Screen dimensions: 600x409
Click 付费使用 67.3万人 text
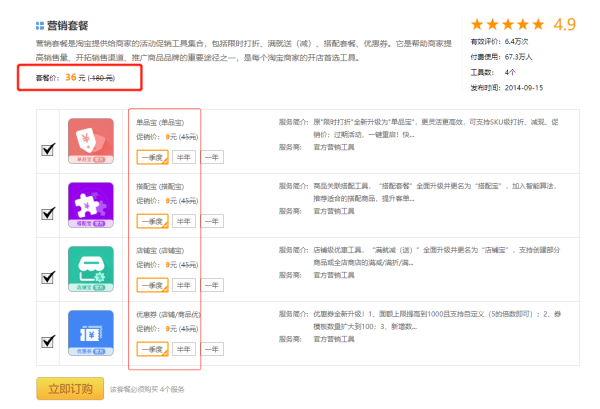click(501, 57)
